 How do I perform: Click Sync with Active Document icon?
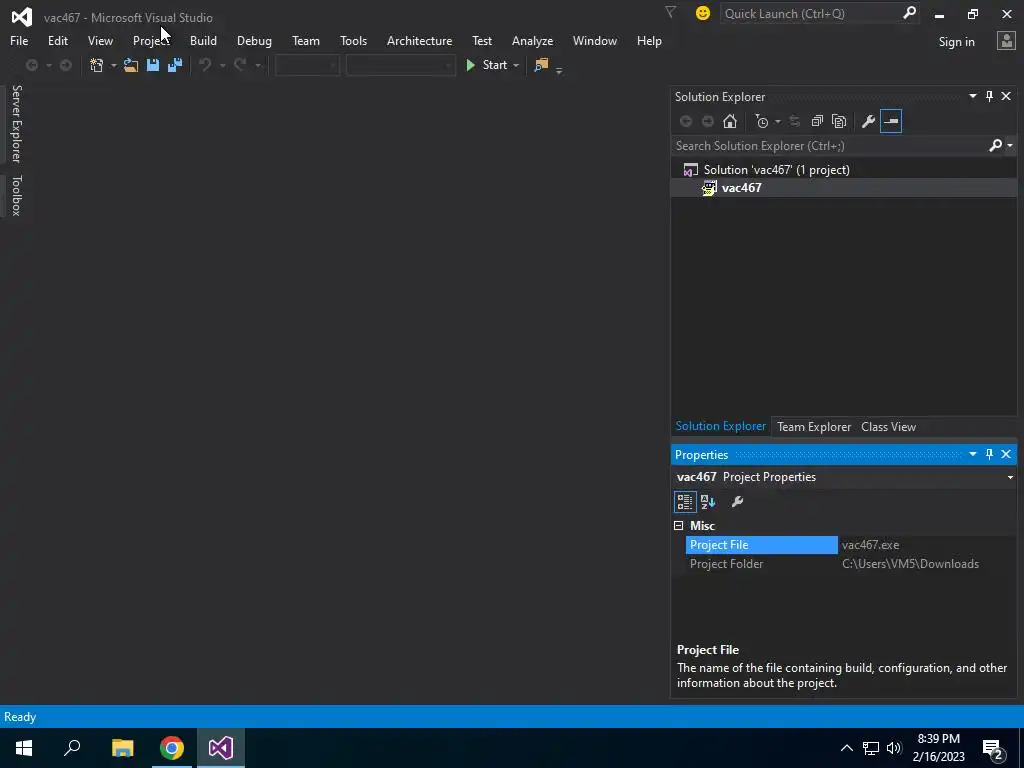coord(795,121)
